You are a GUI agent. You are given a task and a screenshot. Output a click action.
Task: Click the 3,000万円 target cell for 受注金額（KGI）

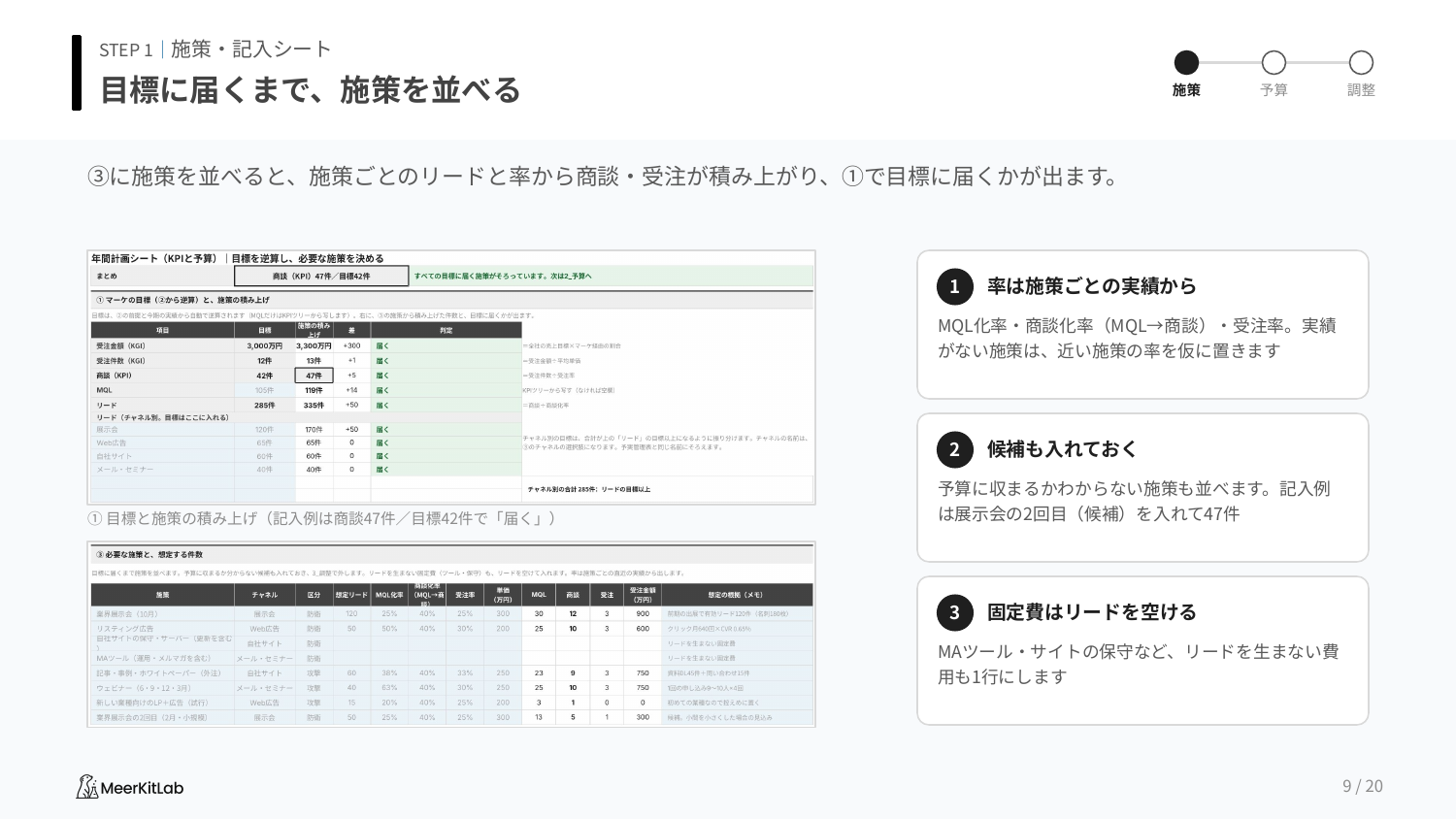pyautogui.click(x=264, y=345)
